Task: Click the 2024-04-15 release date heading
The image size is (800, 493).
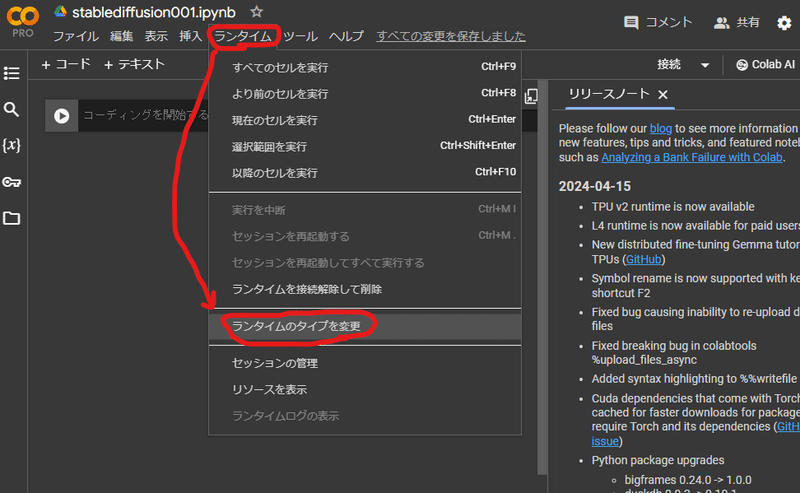Action: 595,186
